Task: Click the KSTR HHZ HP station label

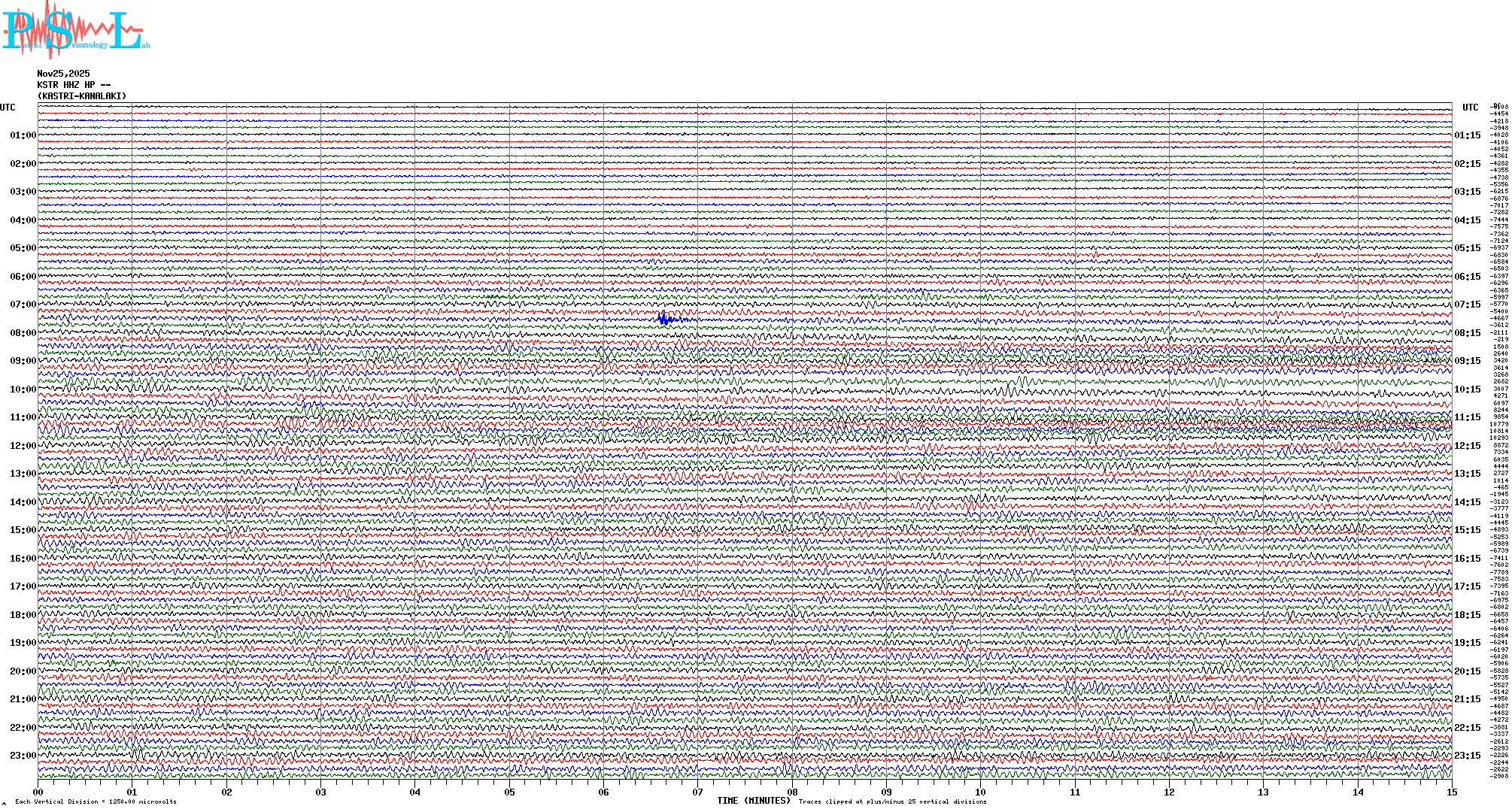Action: coord(74,85)
